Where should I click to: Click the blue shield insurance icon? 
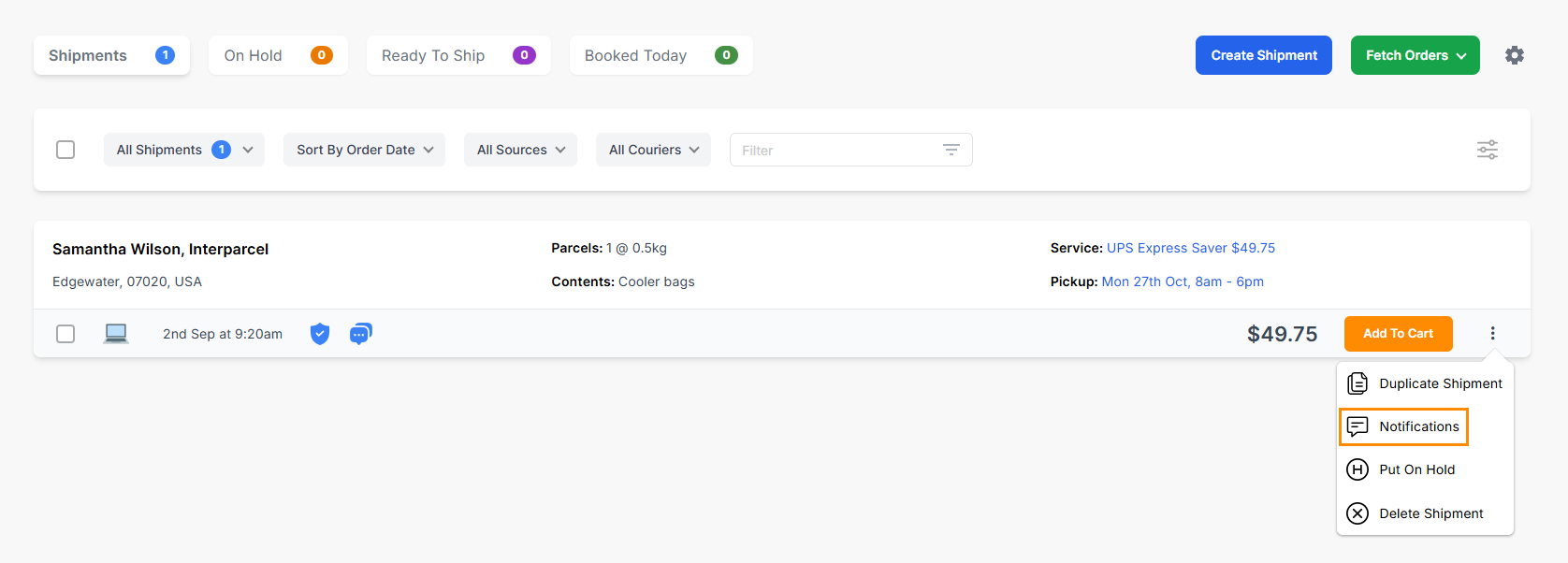320,334
